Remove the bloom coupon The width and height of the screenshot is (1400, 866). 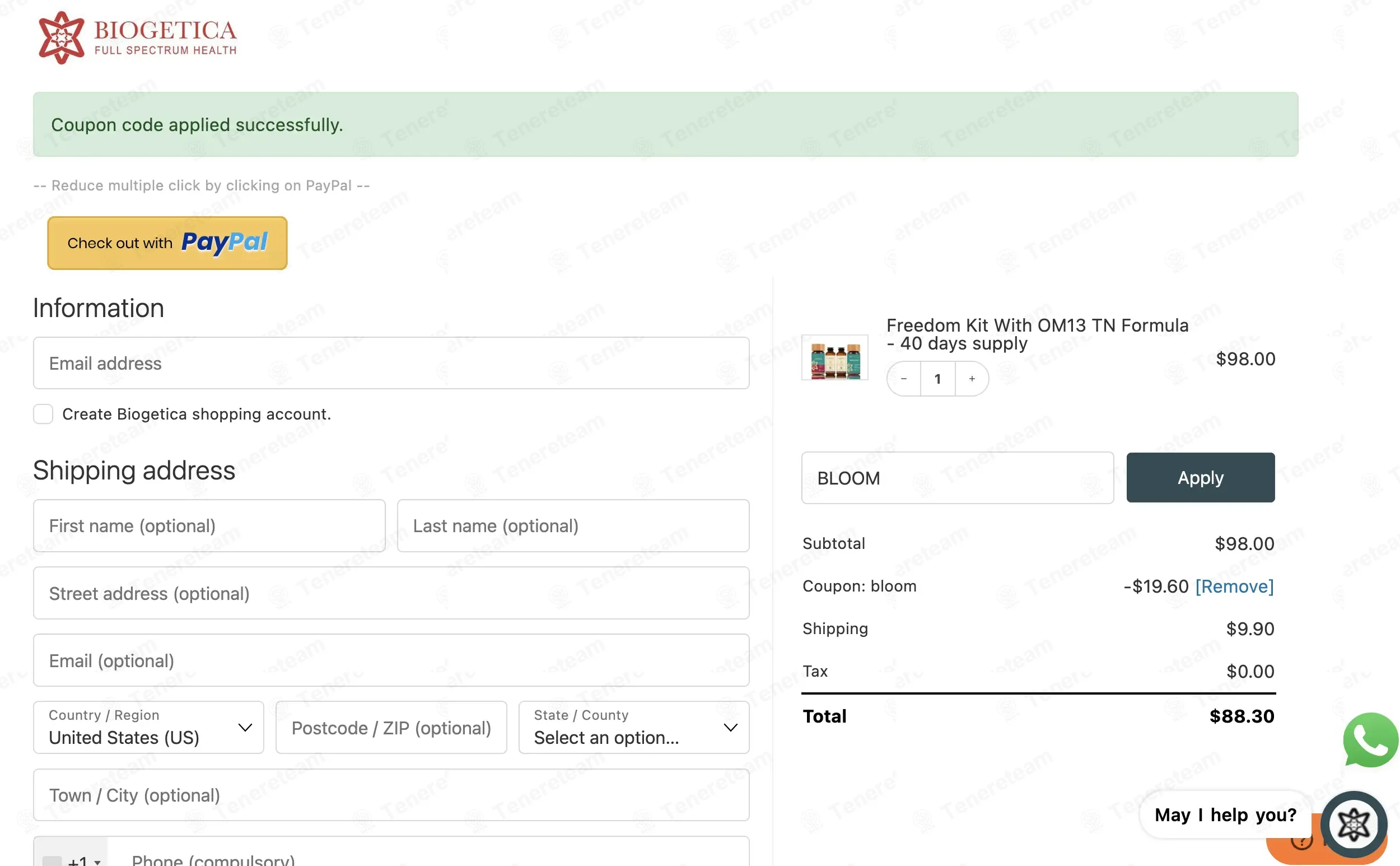tap(1234, 586)
